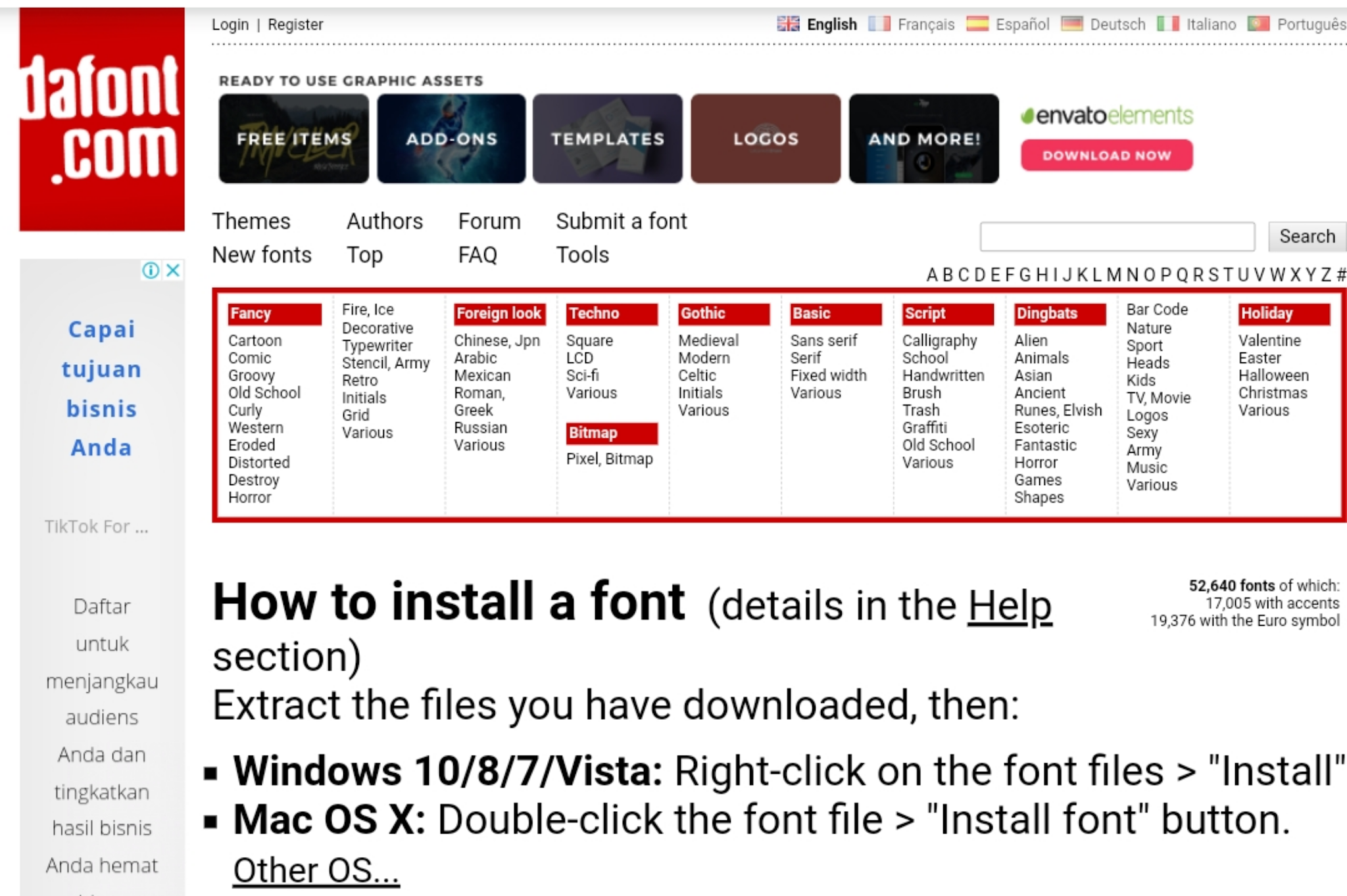Screen dimensions: 1347x896
Task: Open the Free Items assets banner
Action: 293,139
